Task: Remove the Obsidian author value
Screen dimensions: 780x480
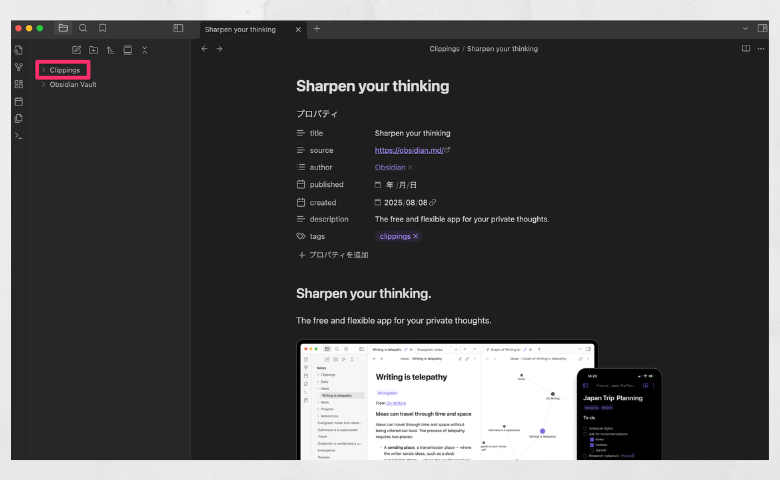Action: click(x=410, y=168)
